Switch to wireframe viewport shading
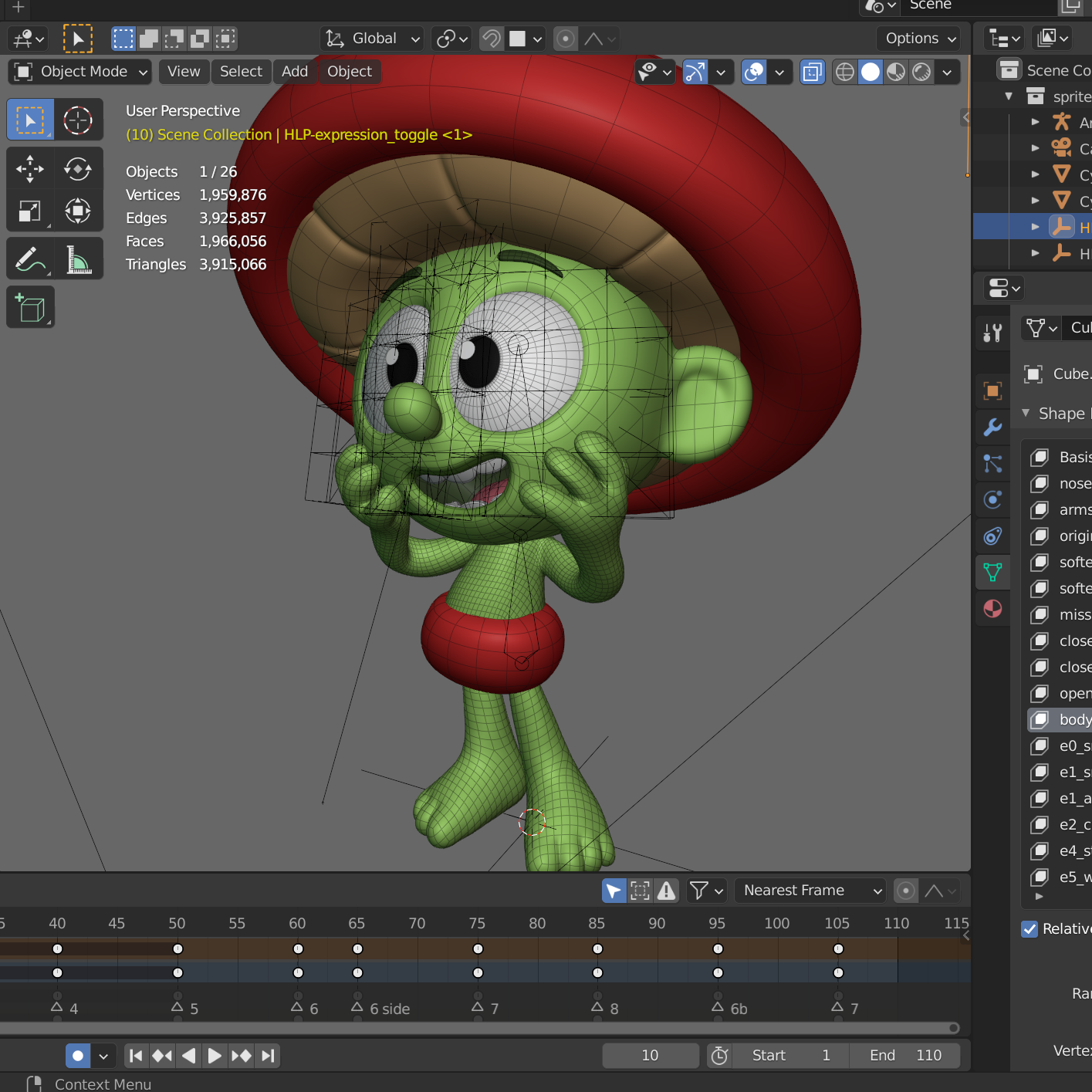Screen dimensions: 1092x1092 click(845, 72)
